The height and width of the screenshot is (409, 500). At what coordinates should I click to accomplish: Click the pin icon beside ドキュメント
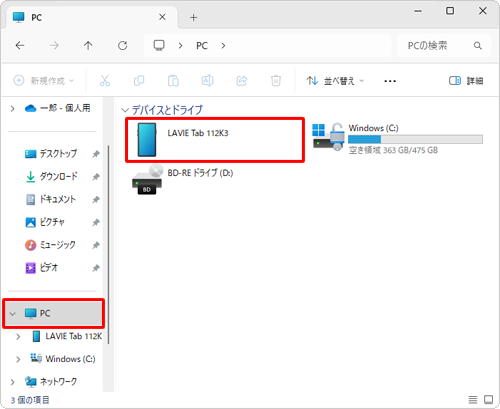[x=96, y=200]
